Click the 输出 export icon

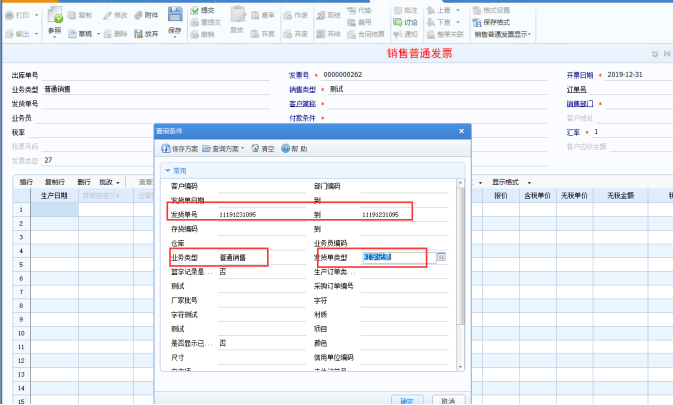point(9,33)
